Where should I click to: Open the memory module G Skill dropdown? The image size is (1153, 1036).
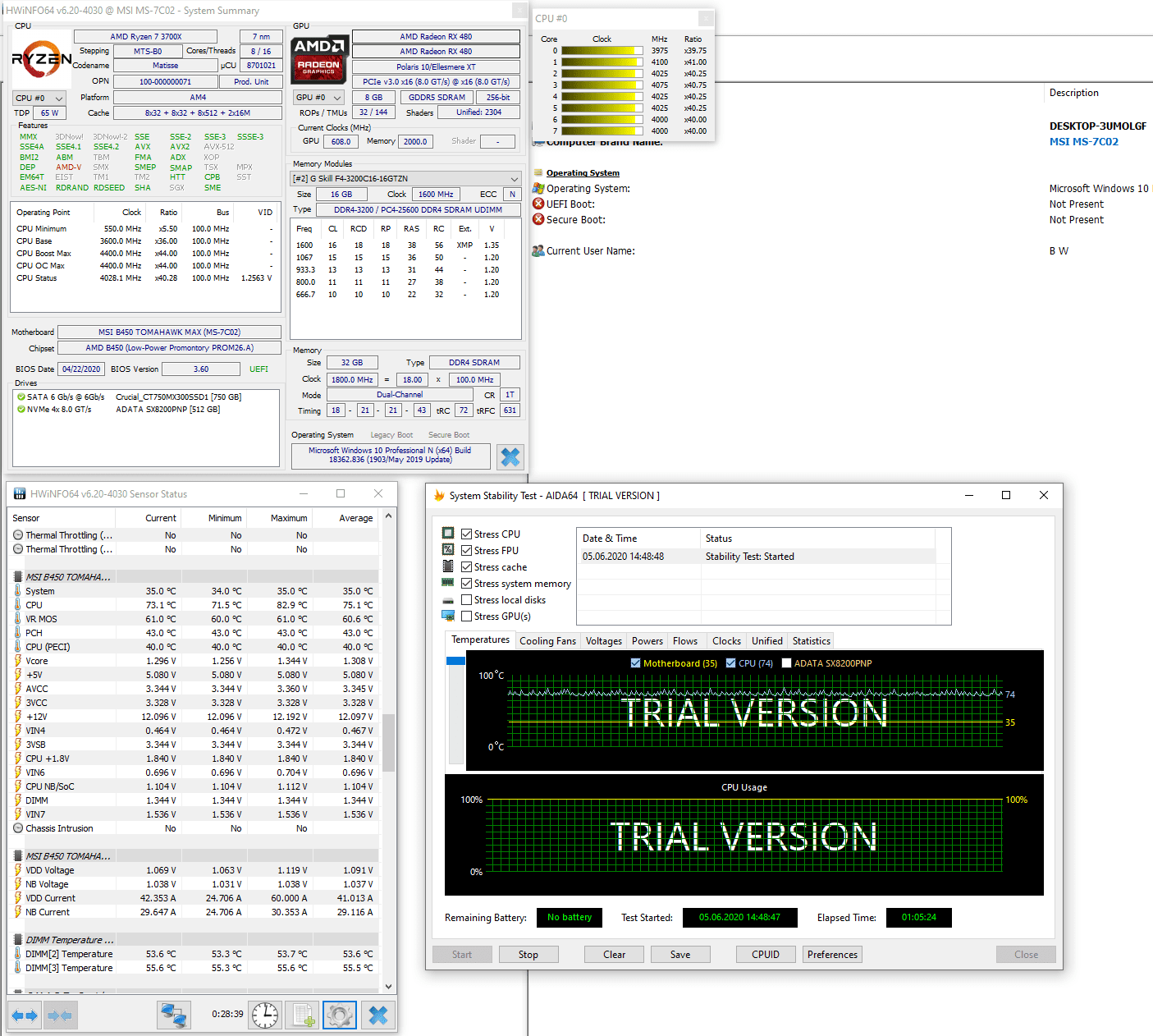405,178
